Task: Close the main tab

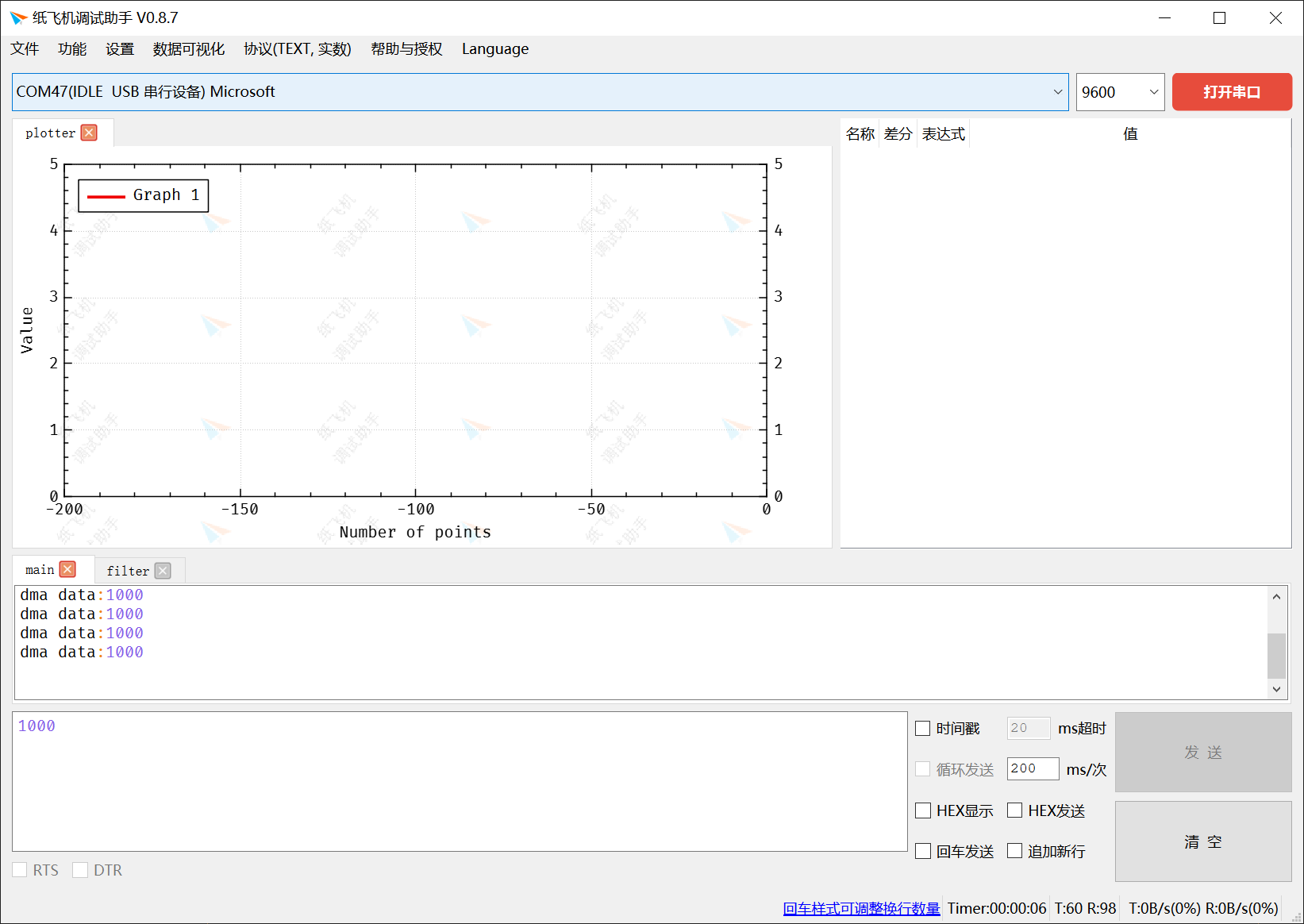Action: tap(68, 569)
